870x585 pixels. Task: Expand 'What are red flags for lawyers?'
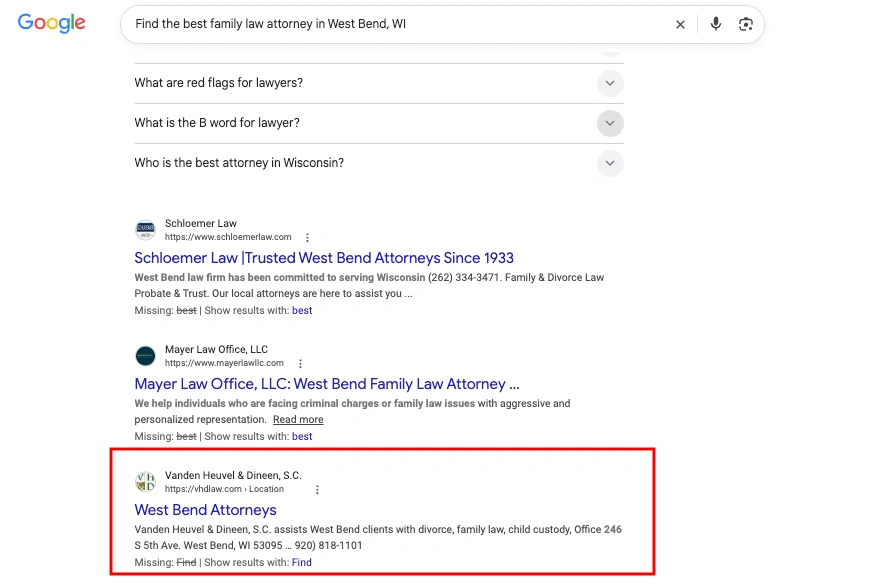click(x=379, y=83)
